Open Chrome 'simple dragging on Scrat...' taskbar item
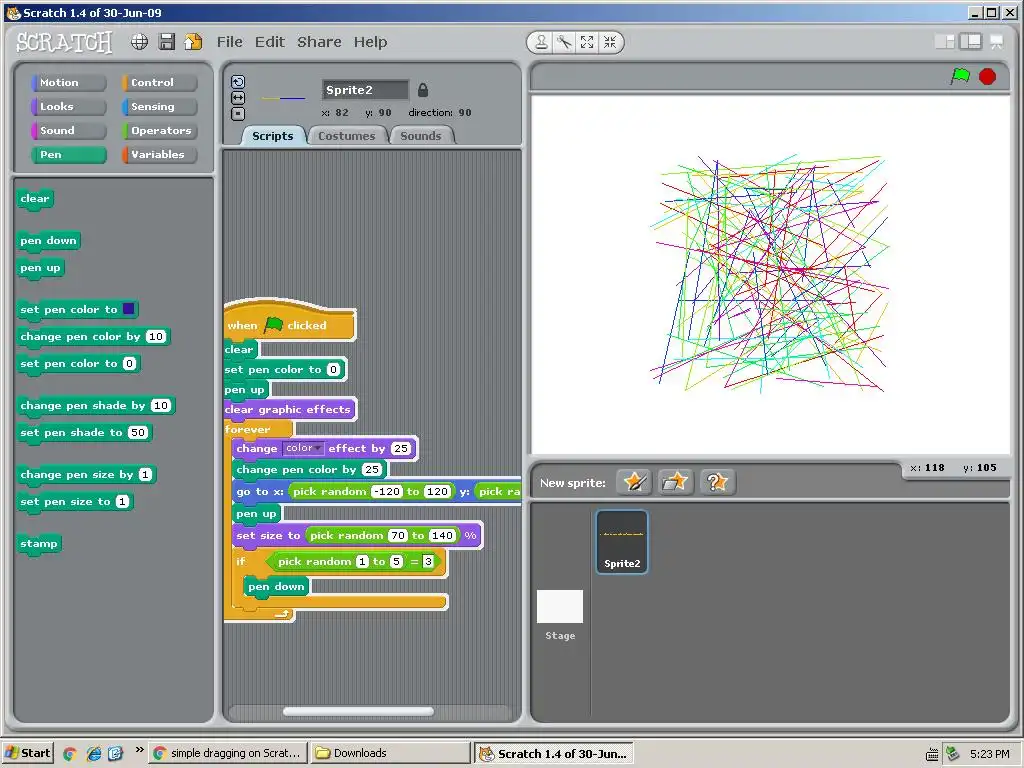This screenshot has height=768, width=1024. (x=228, y=753)
